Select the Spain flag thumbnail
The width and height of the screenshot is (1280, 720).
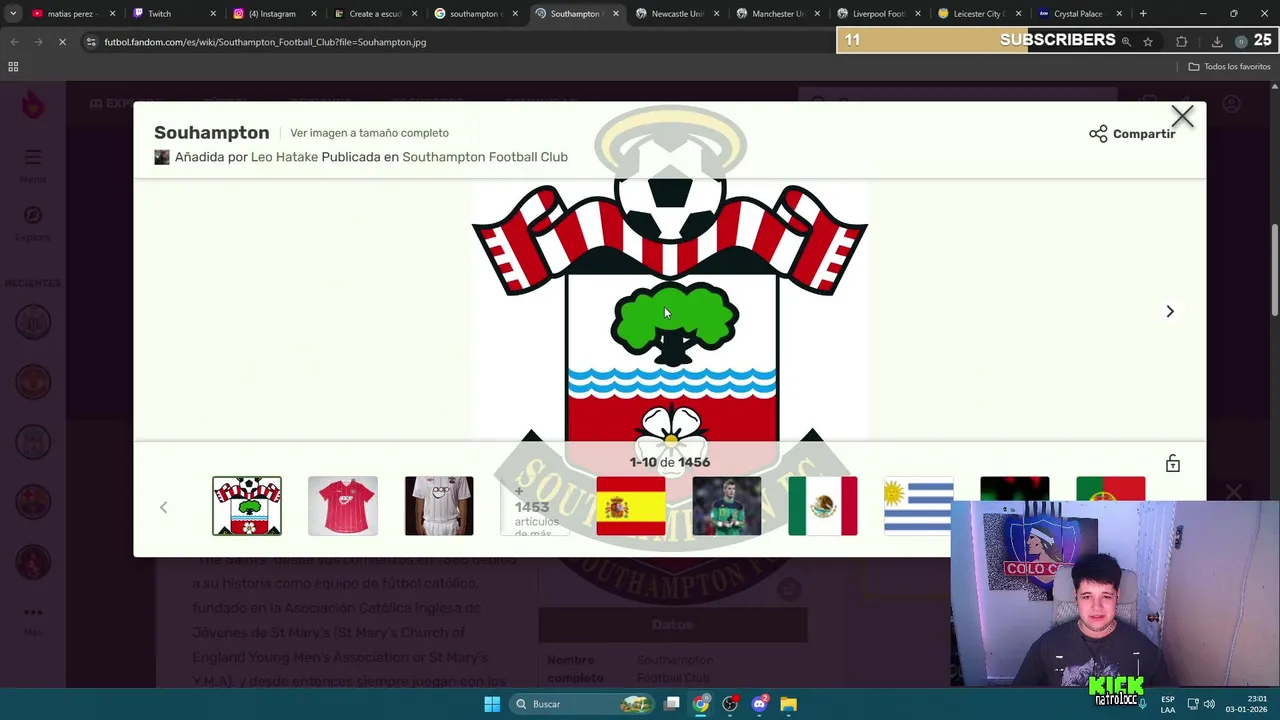631,506
